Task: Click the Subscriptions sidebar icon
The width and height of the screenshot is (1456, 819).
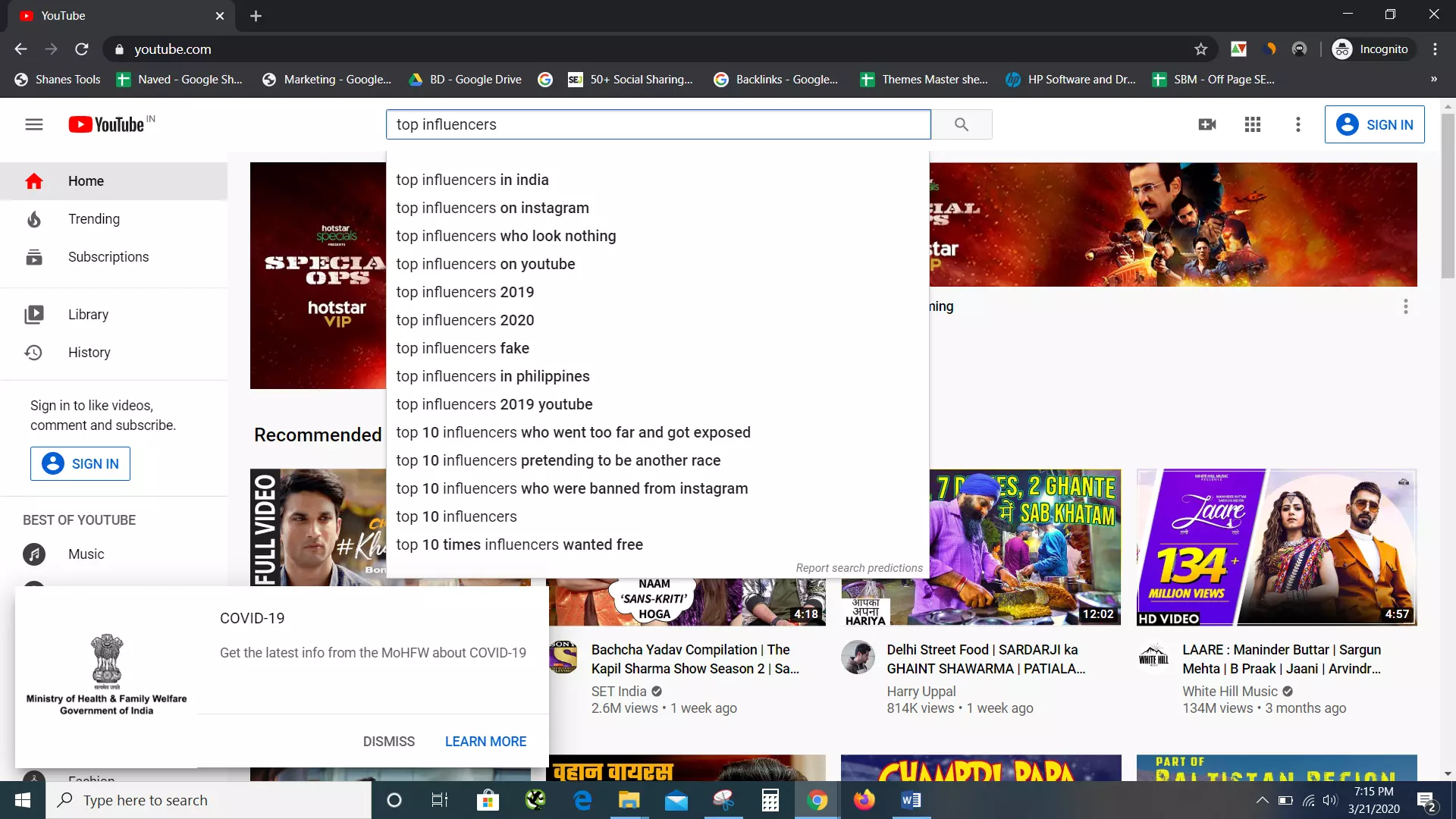Action: (x=34, y=257)
